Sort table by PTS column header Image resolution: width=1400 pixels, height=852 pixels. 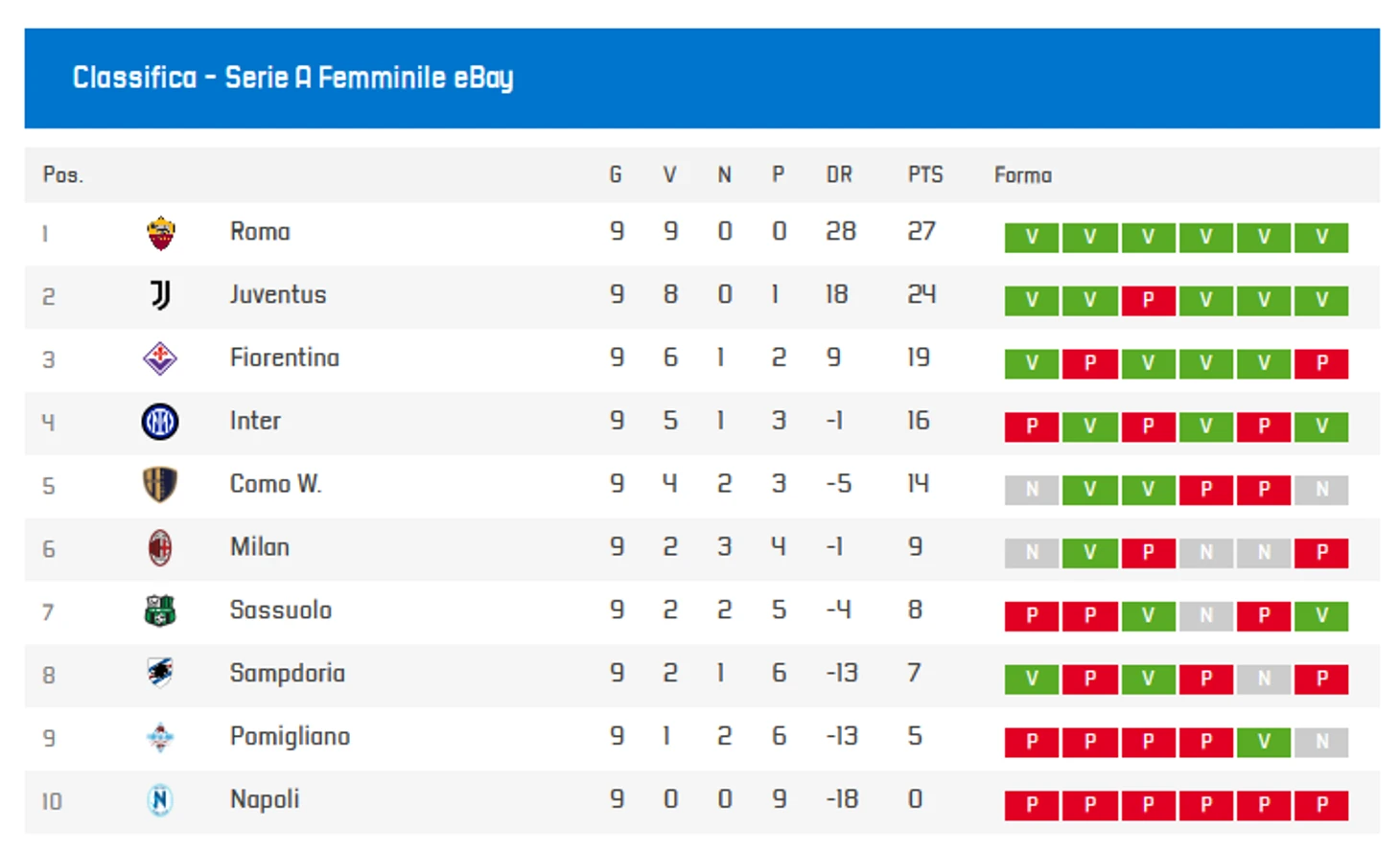coord(925,175)
